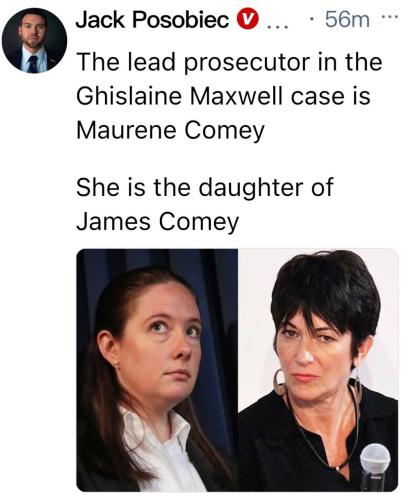The image size is (420, 500).
Task: Click the hoop earring in the right photo
Action: [x=280, y=382]
